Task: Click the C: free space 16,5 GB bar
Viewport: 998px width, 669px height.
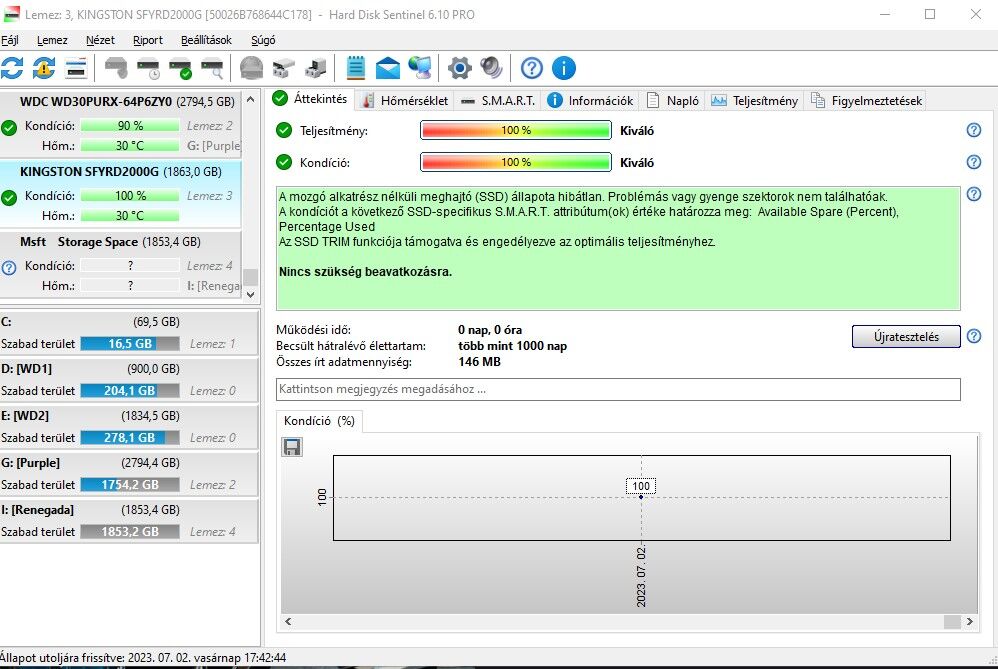Action: pos(130,344)
